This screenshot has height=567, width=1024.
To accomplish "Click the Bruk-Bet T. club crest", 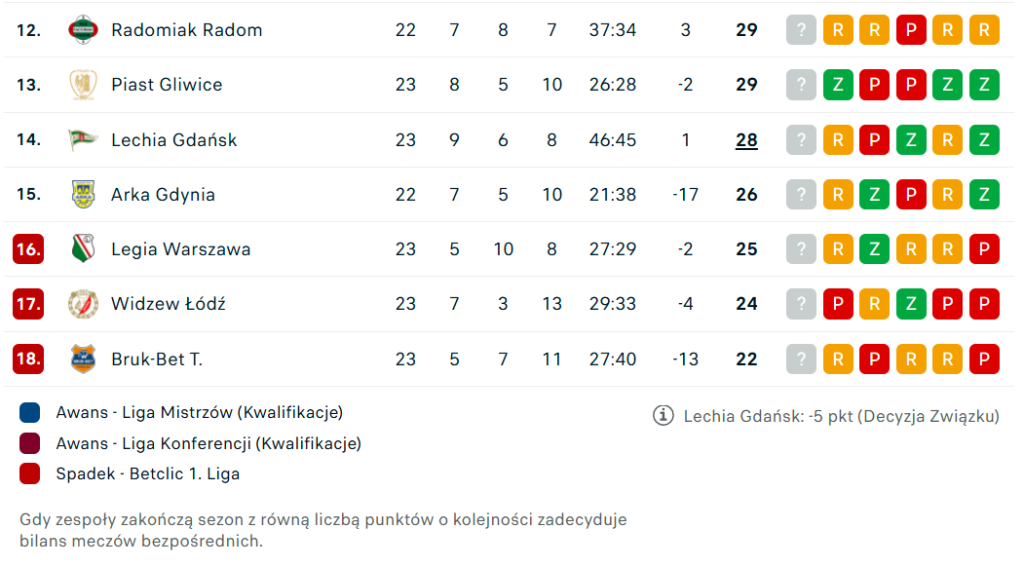I will (83, 359).
